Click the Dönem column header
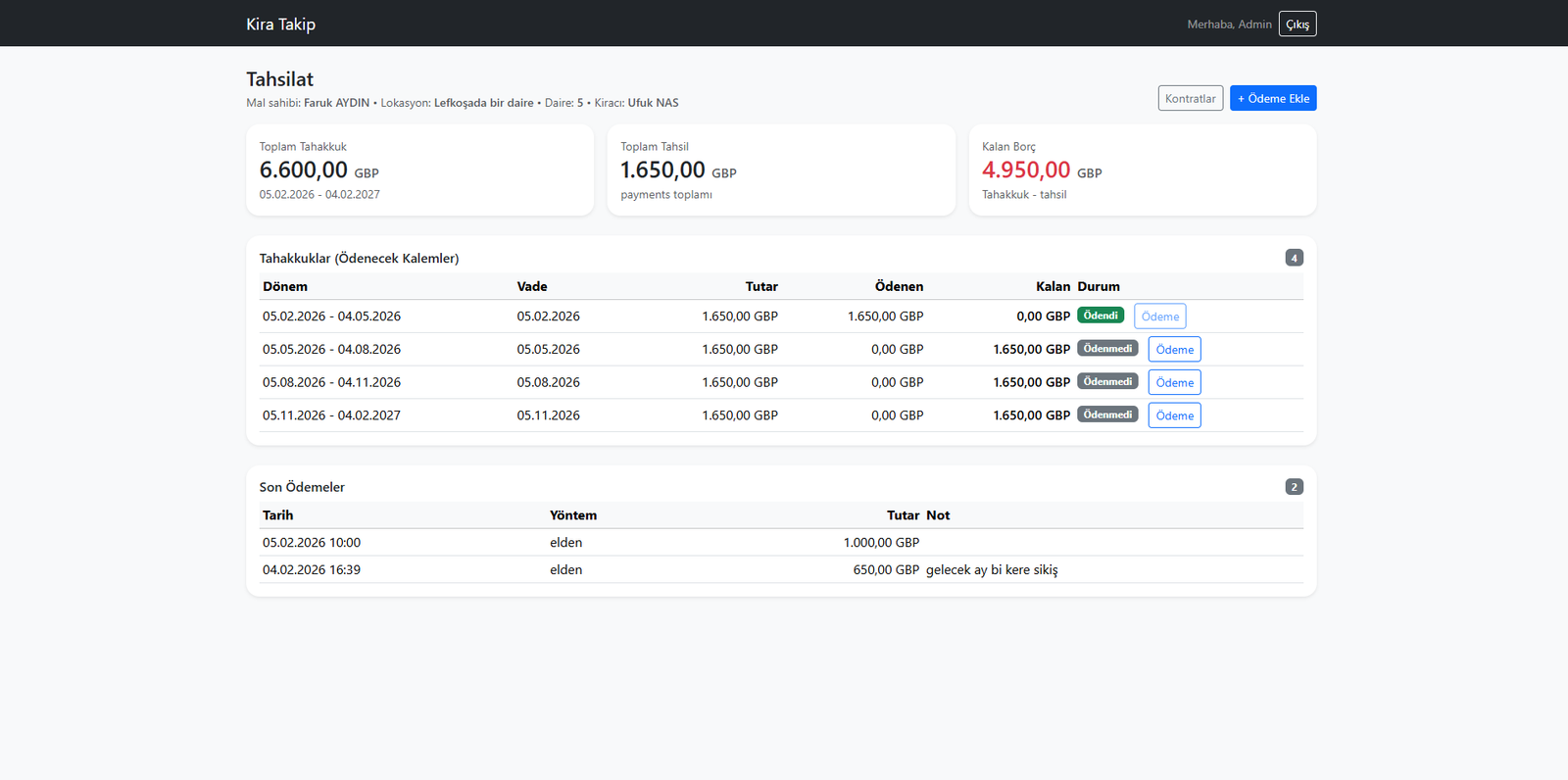The height and width of the screenshot is (780, 1568). (x=285, y=287)
